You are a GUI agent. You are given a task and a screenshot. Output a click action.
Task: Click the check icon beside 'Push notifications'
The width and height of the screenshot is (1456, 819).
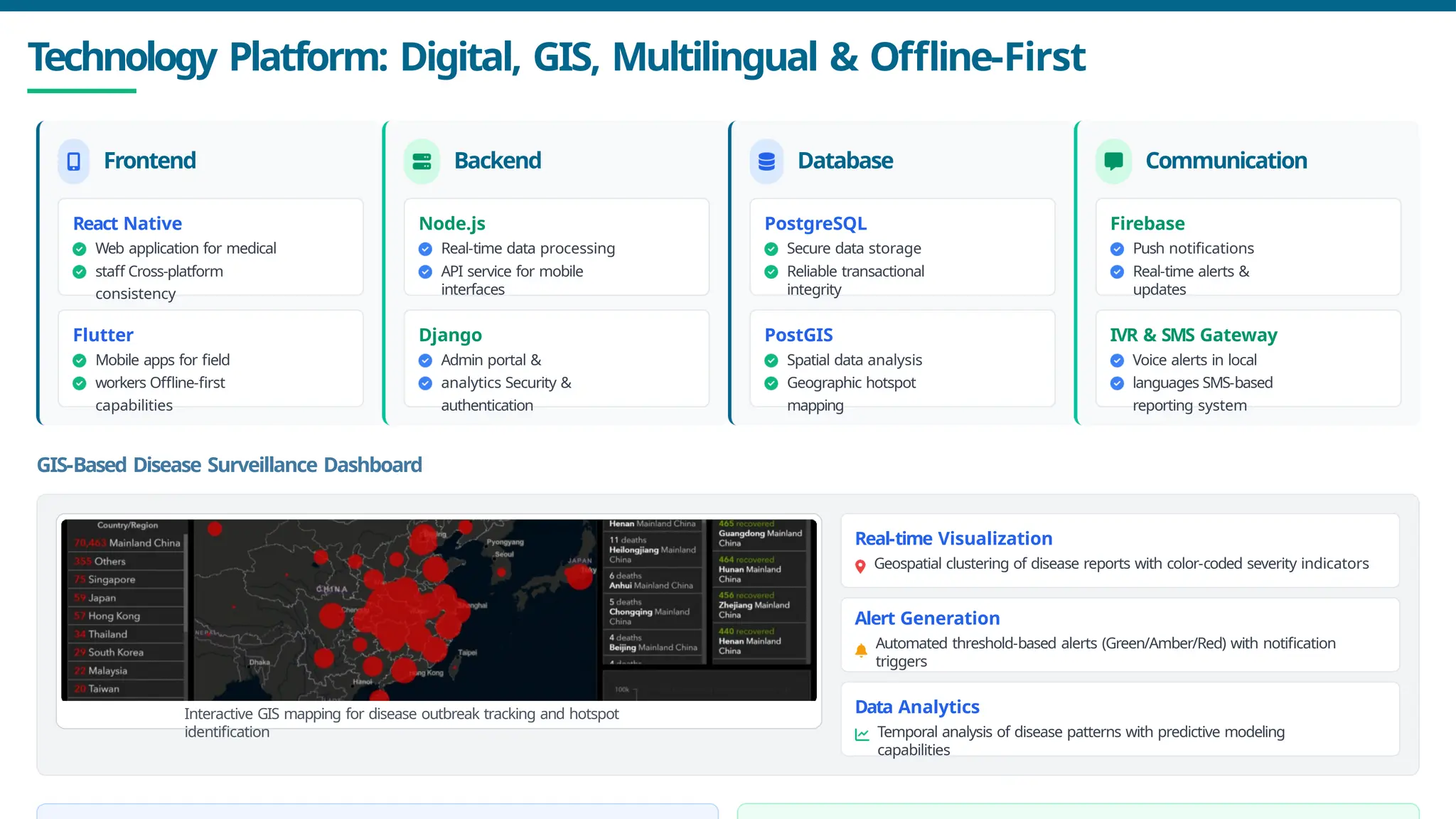(1117, 250)
